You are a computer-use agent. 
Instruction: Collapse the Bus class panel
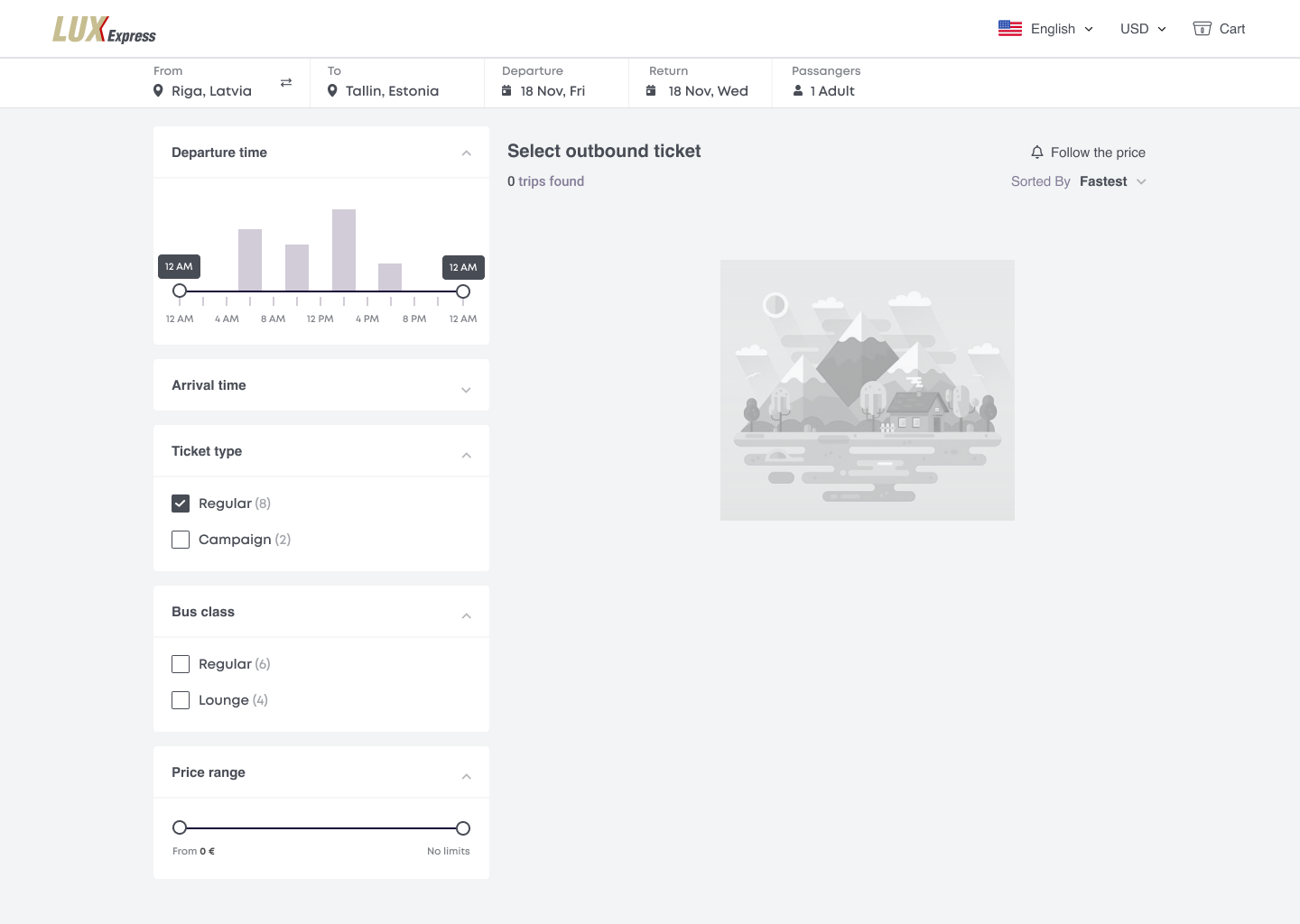(467, 616)
